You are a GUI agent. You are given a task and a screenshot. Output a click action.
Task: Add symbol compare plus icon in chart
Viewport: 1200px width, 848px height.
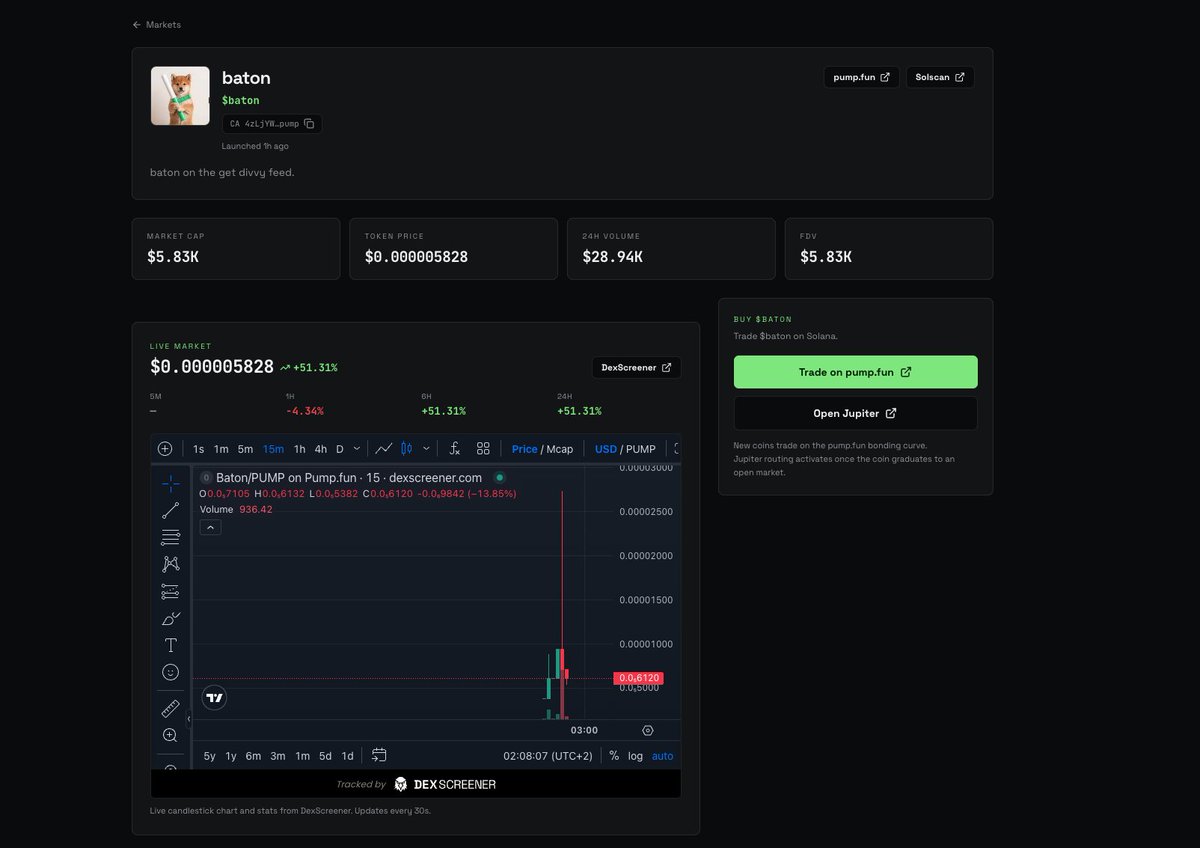point(165,449)
